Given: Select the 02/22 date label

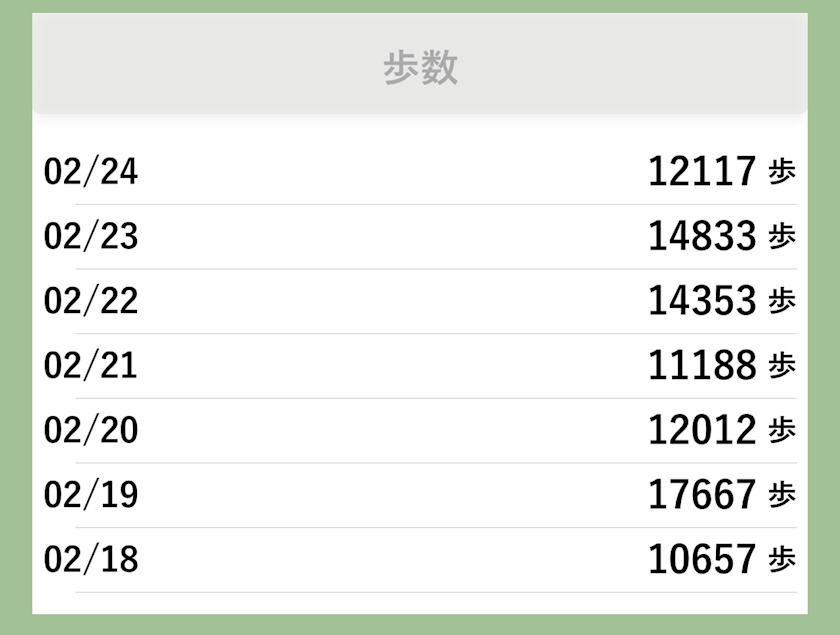Looking at the screenshot, I should tap(91, 301).
